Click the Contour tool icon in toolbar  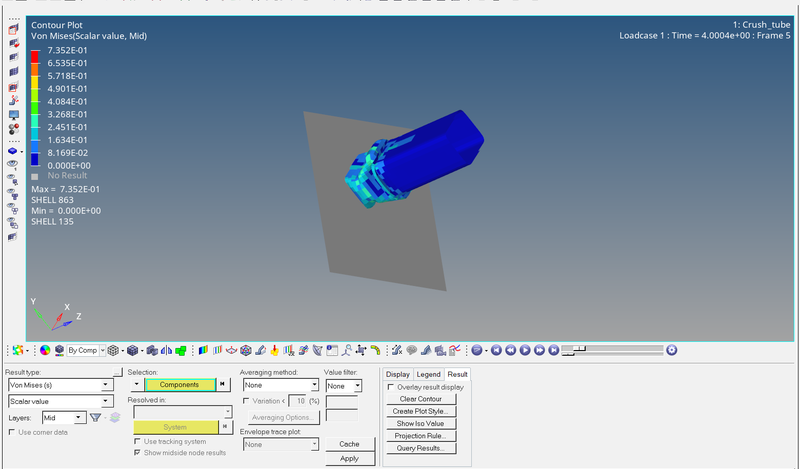[203, 350]
